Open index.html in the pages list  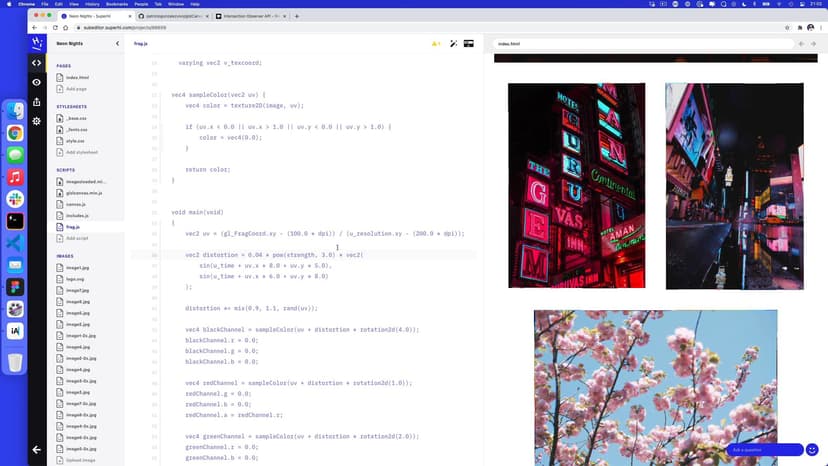(x=76, y=77)
